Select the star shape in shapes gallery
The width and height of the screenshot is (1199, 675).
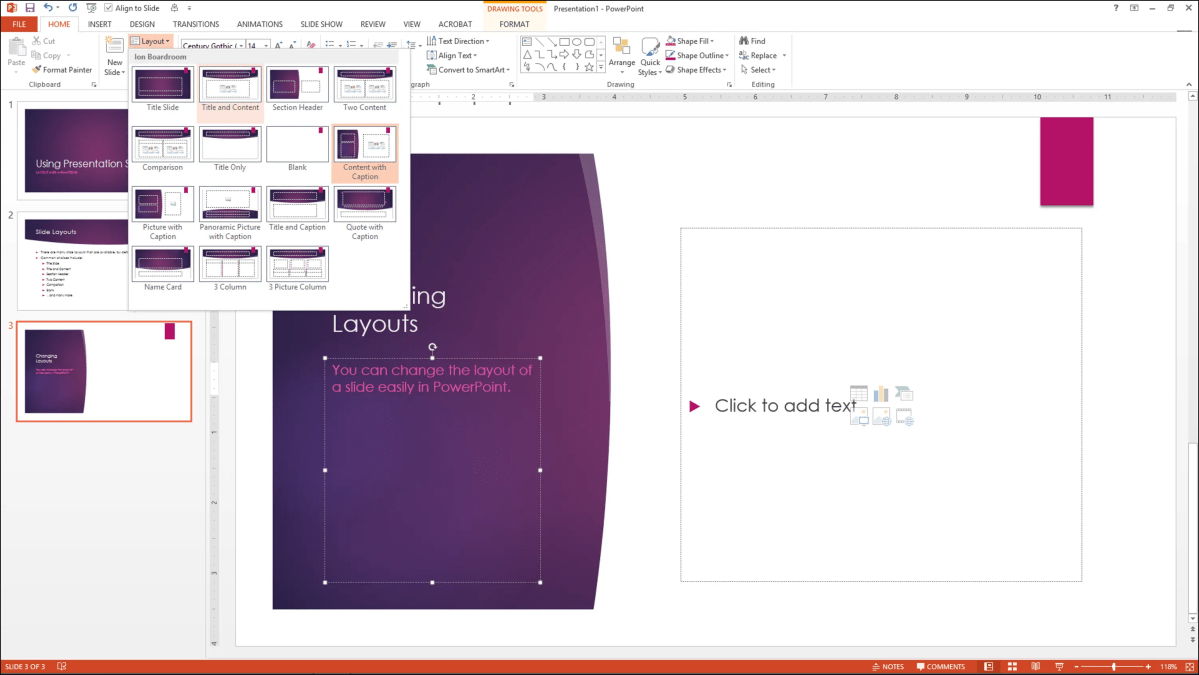(589, 67)
